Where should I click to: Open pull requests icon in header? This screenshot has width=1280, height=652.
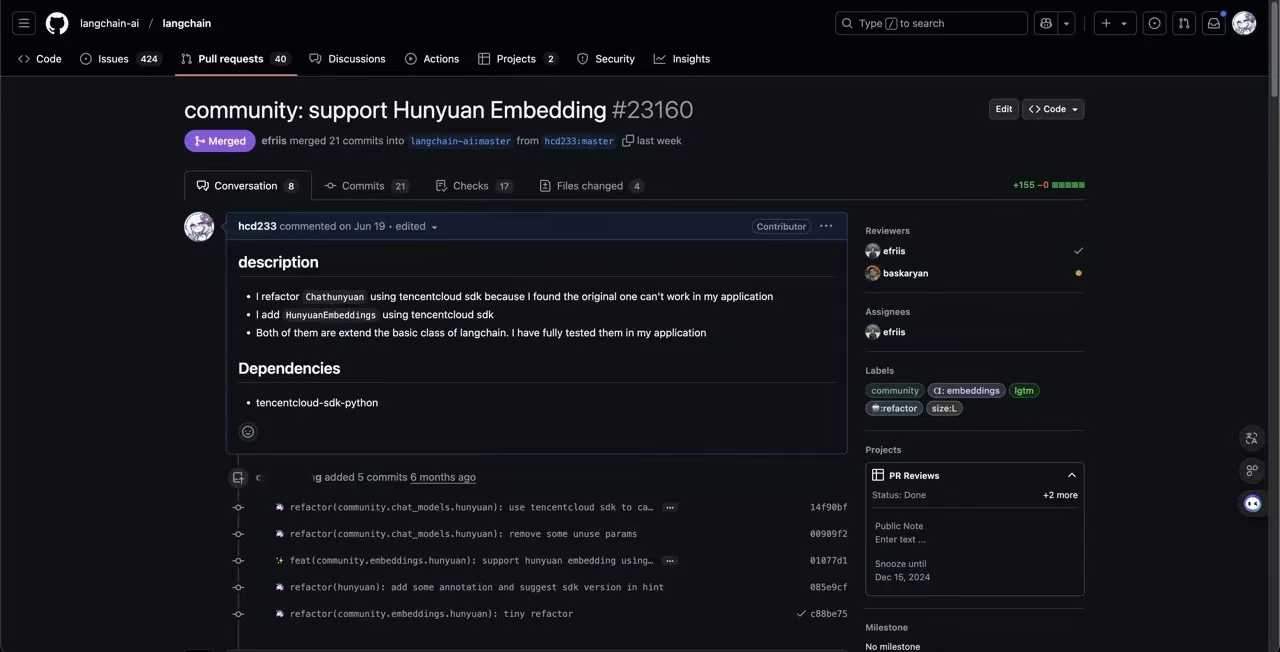pyautogui.click(x=1184, y=23)
